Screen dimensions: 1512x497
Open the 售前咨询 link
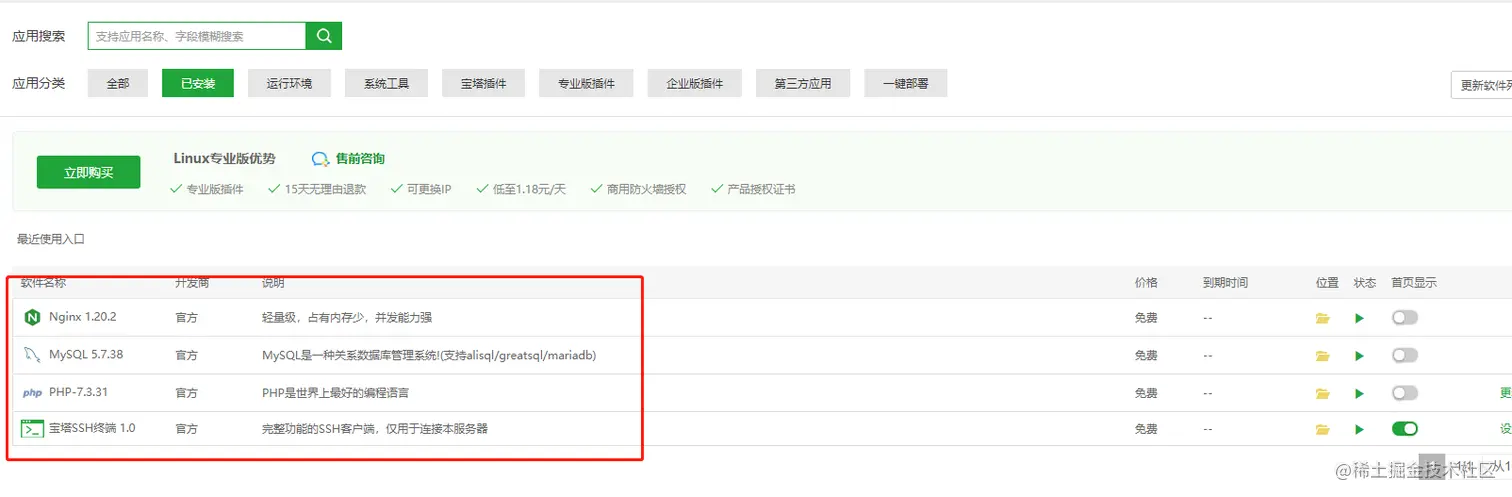point(360,159)
